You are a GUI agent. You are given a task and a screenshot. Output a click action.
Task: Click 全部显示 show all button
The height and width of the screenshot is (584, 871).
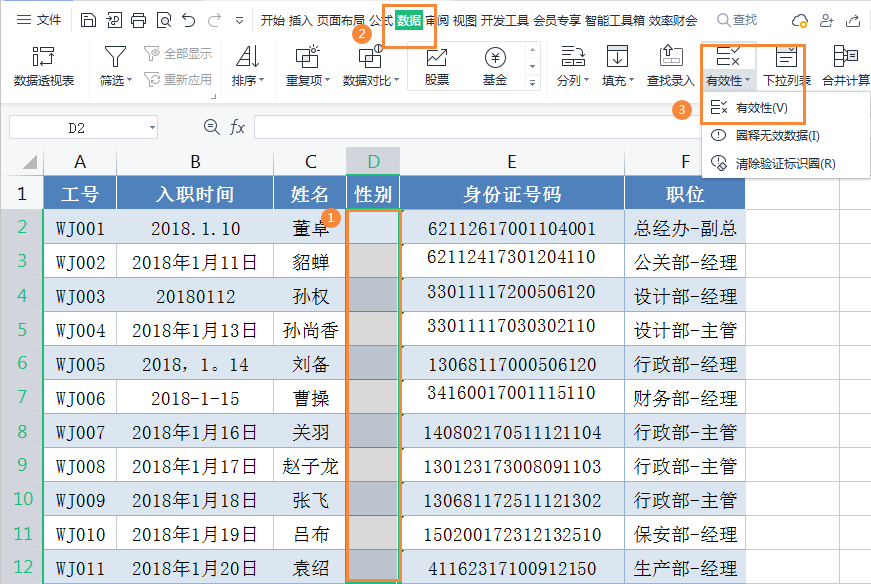click(x=178, y=53)
